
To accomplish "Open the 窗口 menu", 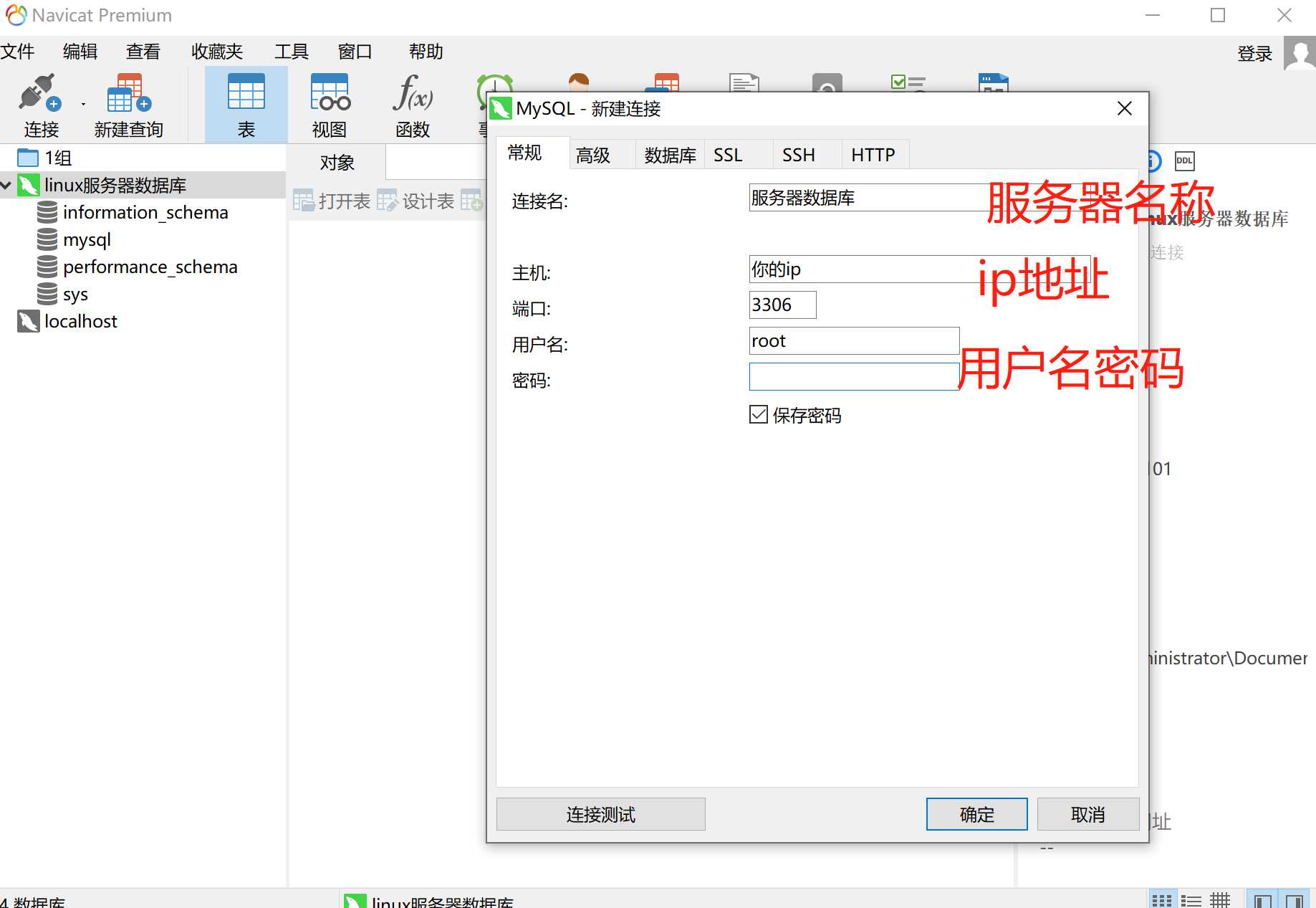I will pos(355,52).
